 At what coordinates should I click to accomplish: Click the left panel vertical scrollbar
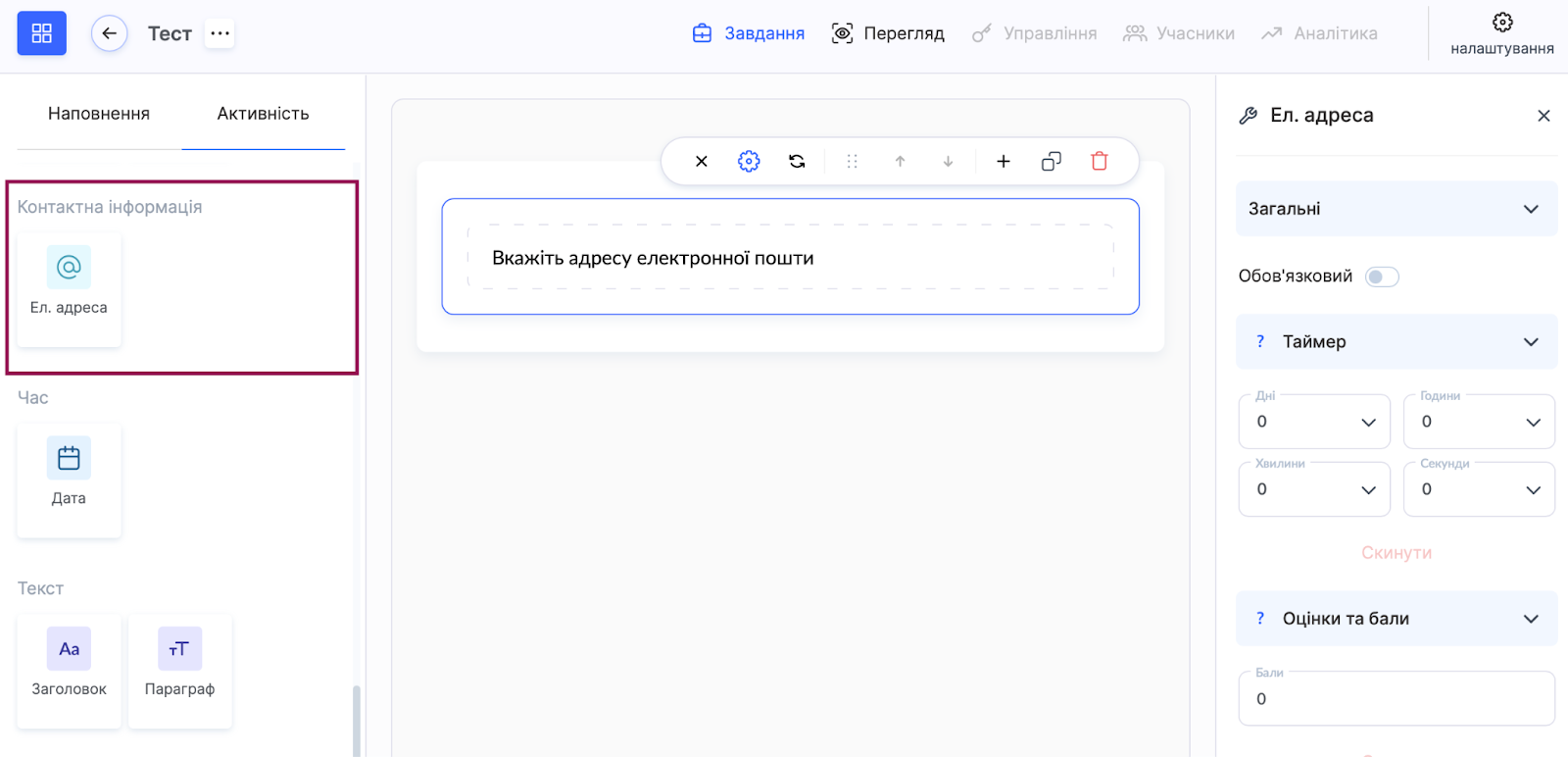coord(357,721)
